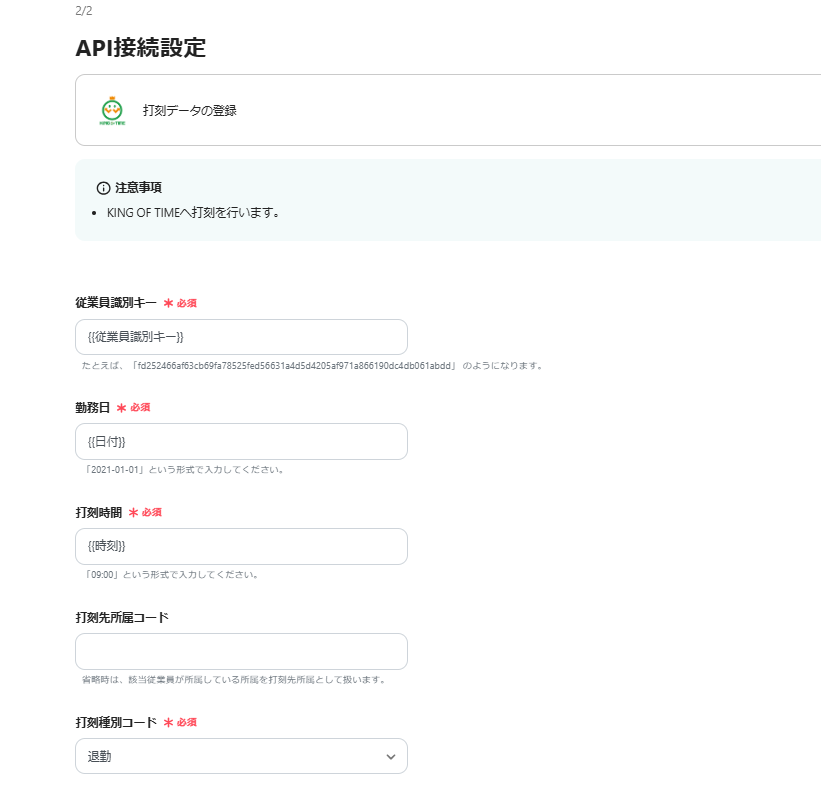Click the 必須 mark beside 打刻時間
The height and width of the screenshot is (793, 821).
145,512
